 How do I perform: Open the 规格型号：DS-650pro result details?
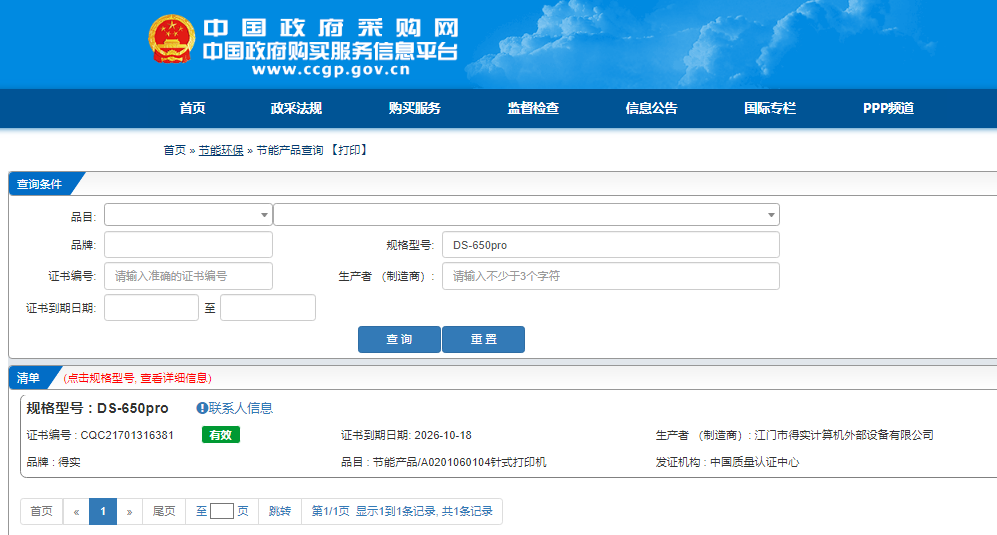(97, 408)
